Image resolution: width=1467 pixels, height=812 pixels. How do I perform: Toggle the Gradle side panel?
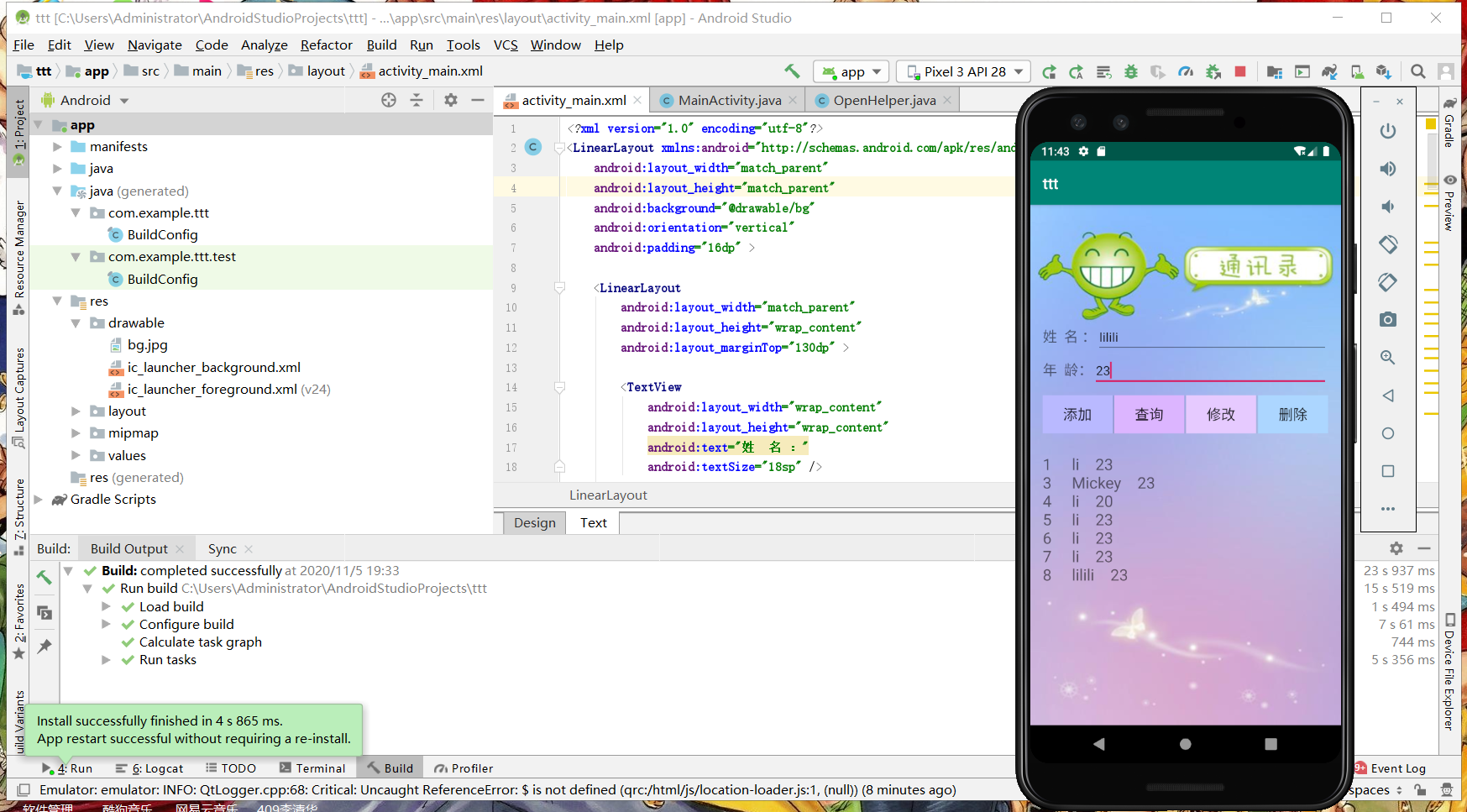click(x=1450, y=122)
